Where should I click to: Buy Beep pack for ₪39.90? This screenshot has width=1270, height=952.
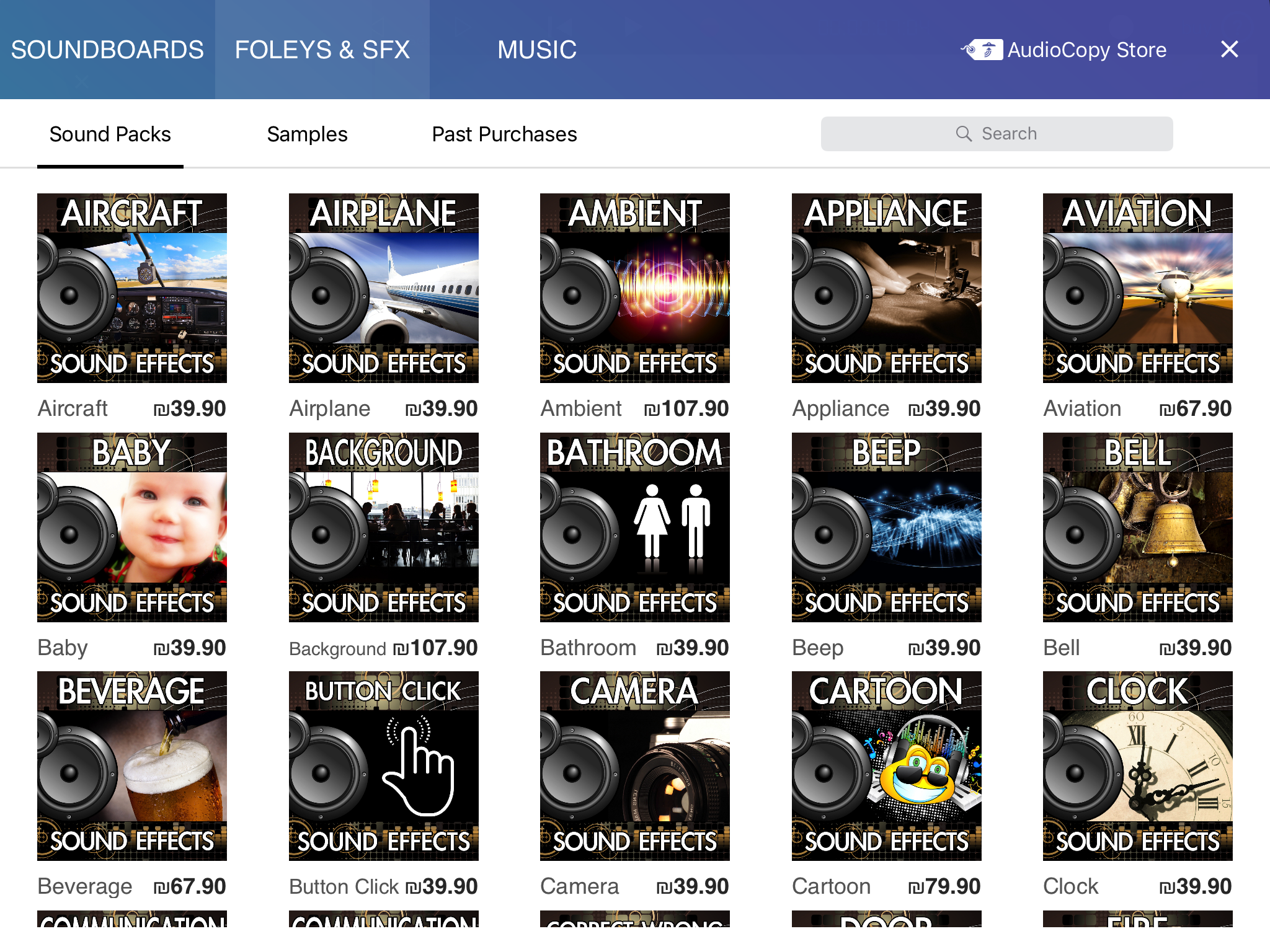pos(944,648)
